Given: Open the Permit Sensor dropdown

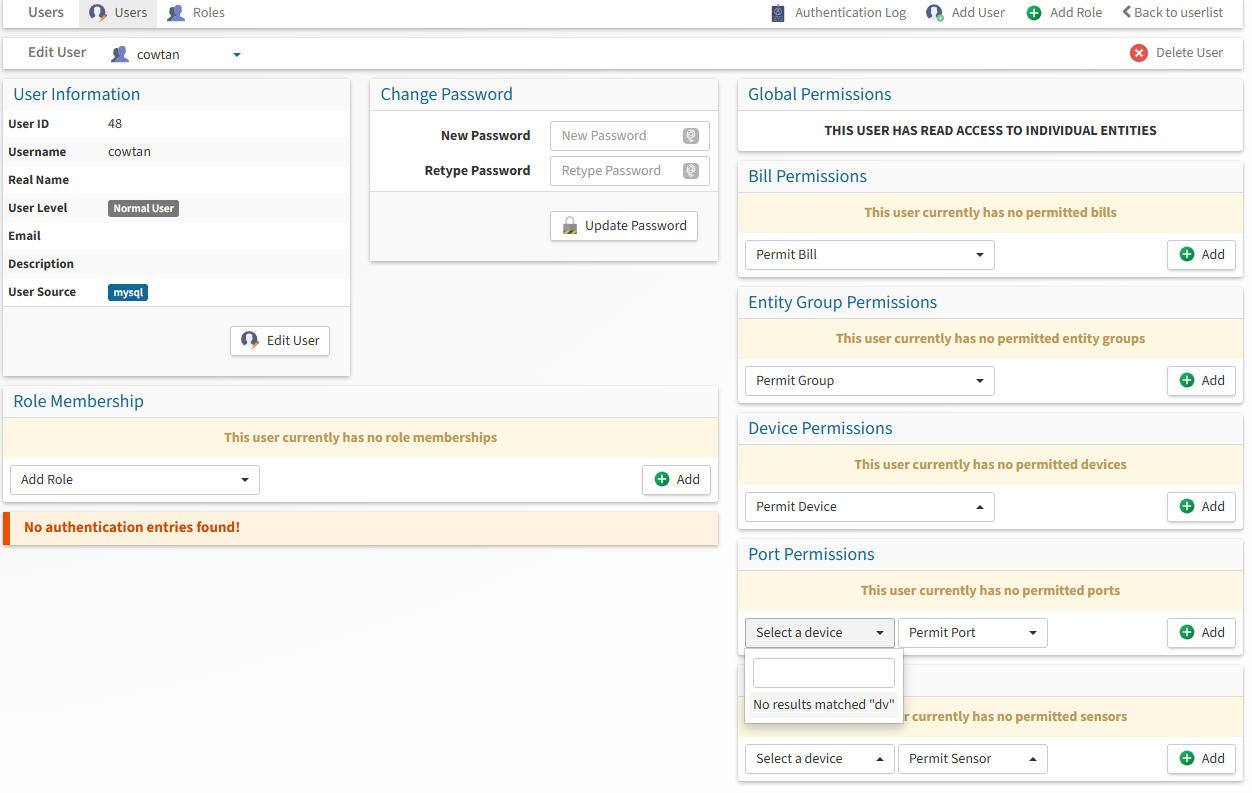Looking at the screenshot, I should coord(972,759).
